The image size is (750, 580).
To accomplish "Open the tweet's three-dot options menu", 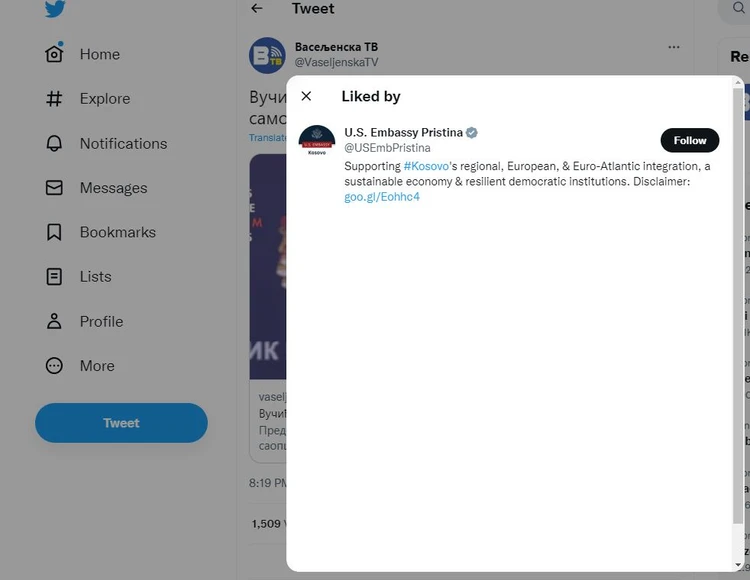I will (x=673, y=47).
